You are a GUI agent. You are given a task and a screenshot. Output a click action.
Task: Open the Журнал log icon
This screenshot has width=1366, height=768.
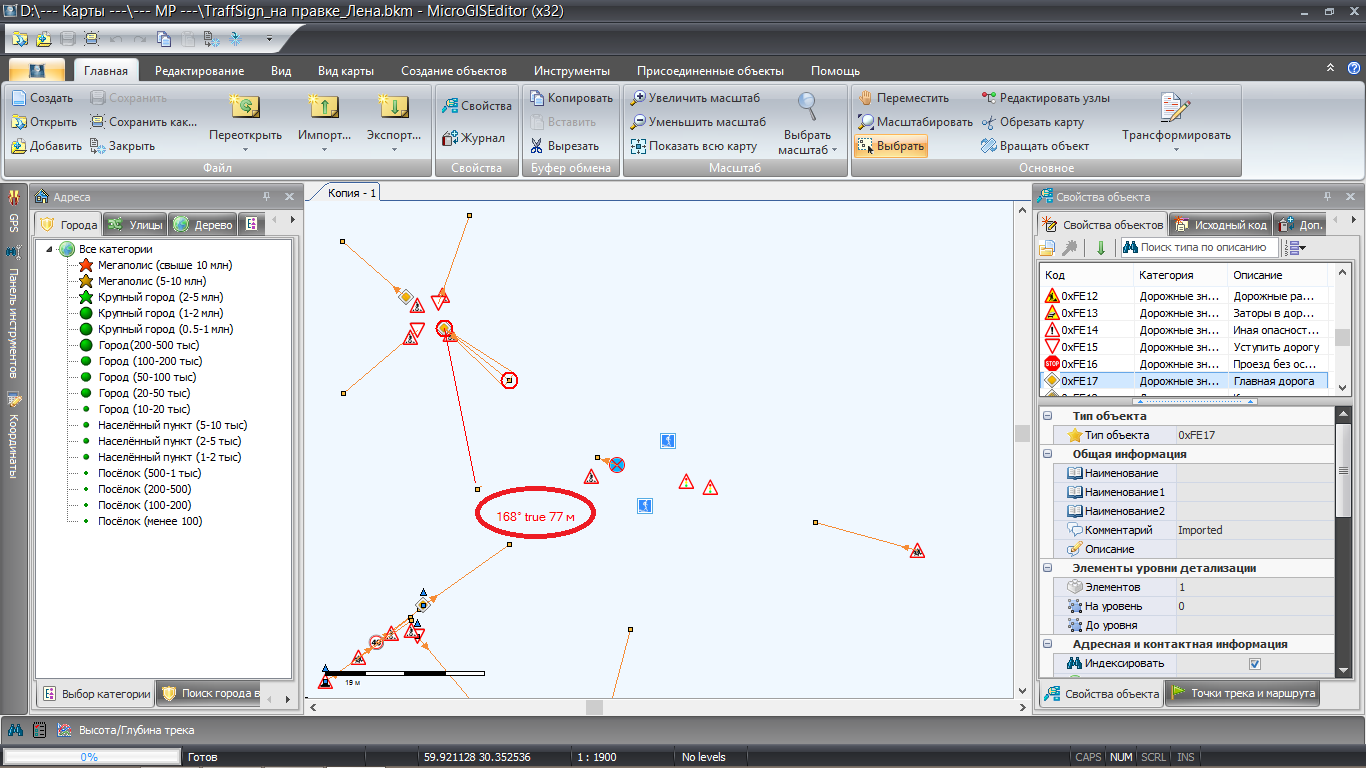[x=448, y=138]
